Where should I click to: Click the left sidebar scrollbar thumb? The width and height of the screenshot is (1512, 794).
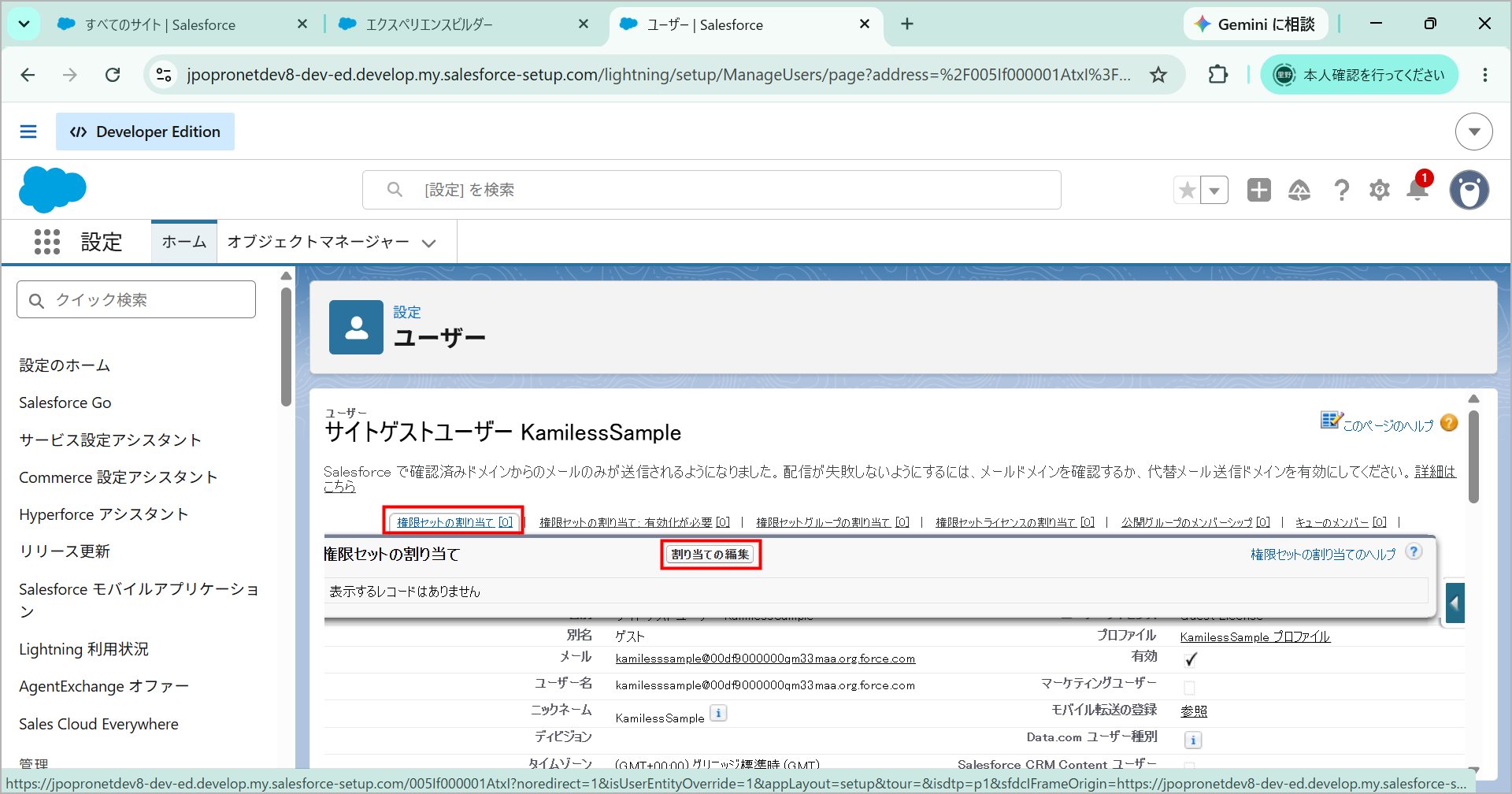click(x=286, y=347)
